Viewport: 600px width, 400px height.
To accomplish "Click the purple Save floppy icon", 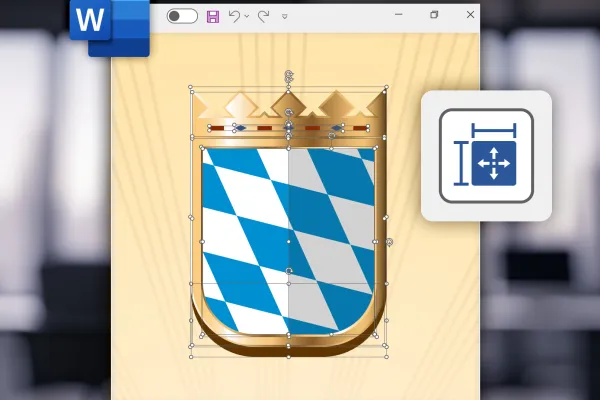I will pos(213,16).
